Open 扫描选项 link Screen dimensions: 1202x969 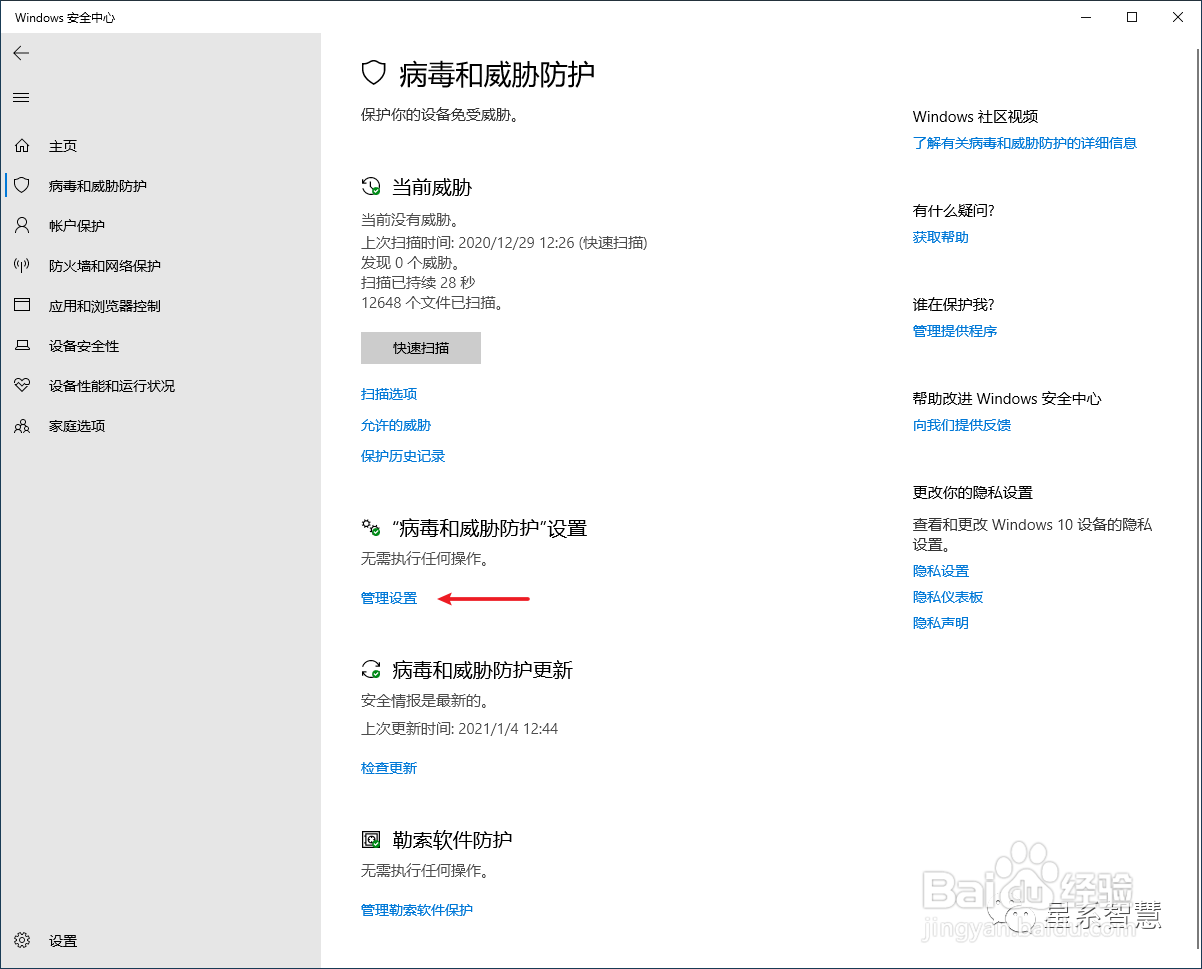[389, 394]
